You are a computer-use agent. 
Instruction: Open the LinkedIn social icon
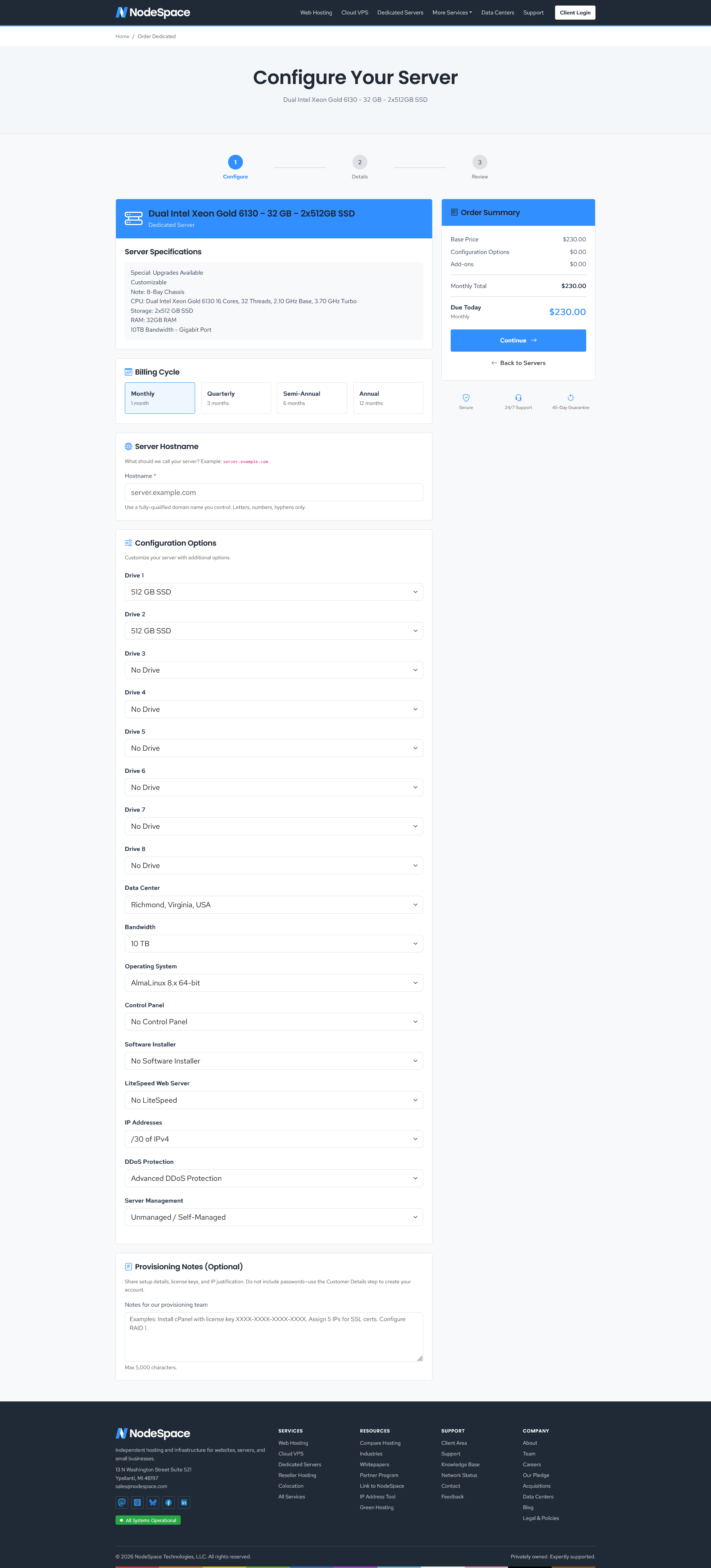pos(184,1502)
